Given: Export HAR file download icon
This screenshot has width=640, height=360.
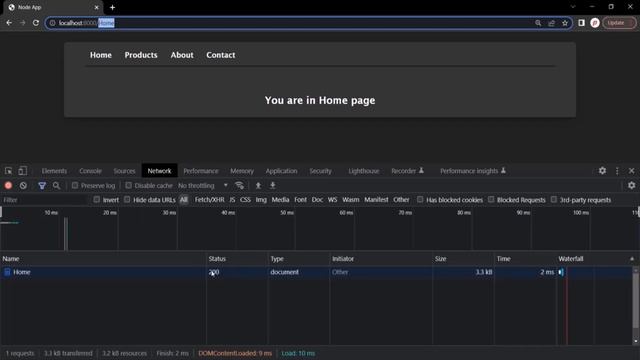Looking at the screenshot, I should pyautogui.click(x=273, y=185).
